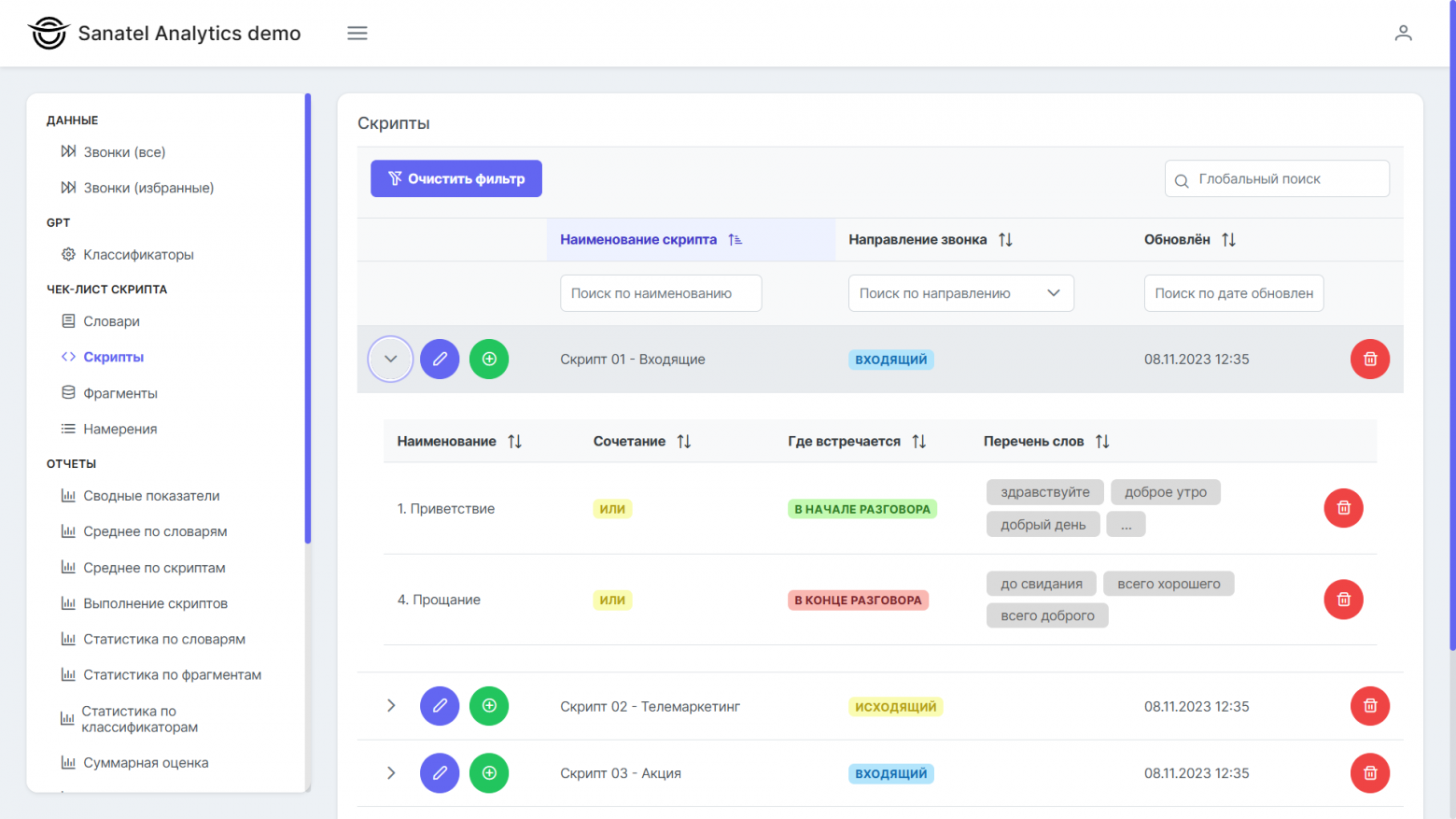Click the Очистить фильтр button
Viewport: 1456px width, 819px height.
click(x=456, y=179)
